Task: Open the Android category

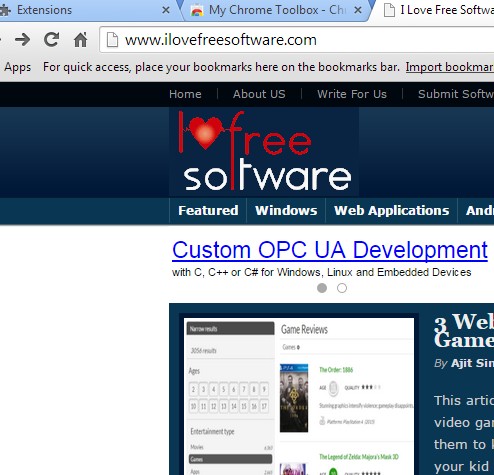Action: (476, 210)
